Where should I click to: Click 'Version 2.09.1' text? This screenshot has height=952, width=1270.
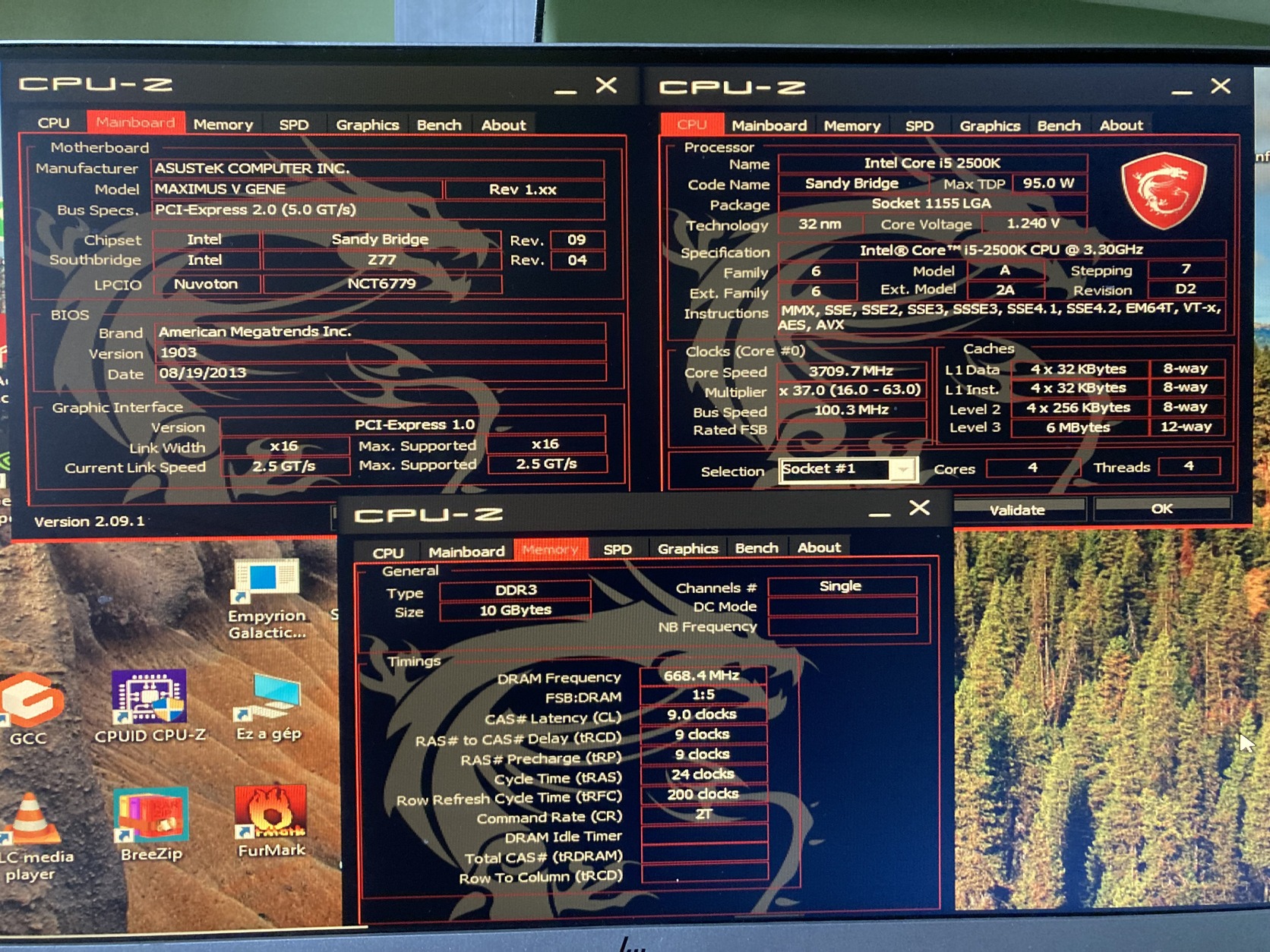tap(89, 522)
